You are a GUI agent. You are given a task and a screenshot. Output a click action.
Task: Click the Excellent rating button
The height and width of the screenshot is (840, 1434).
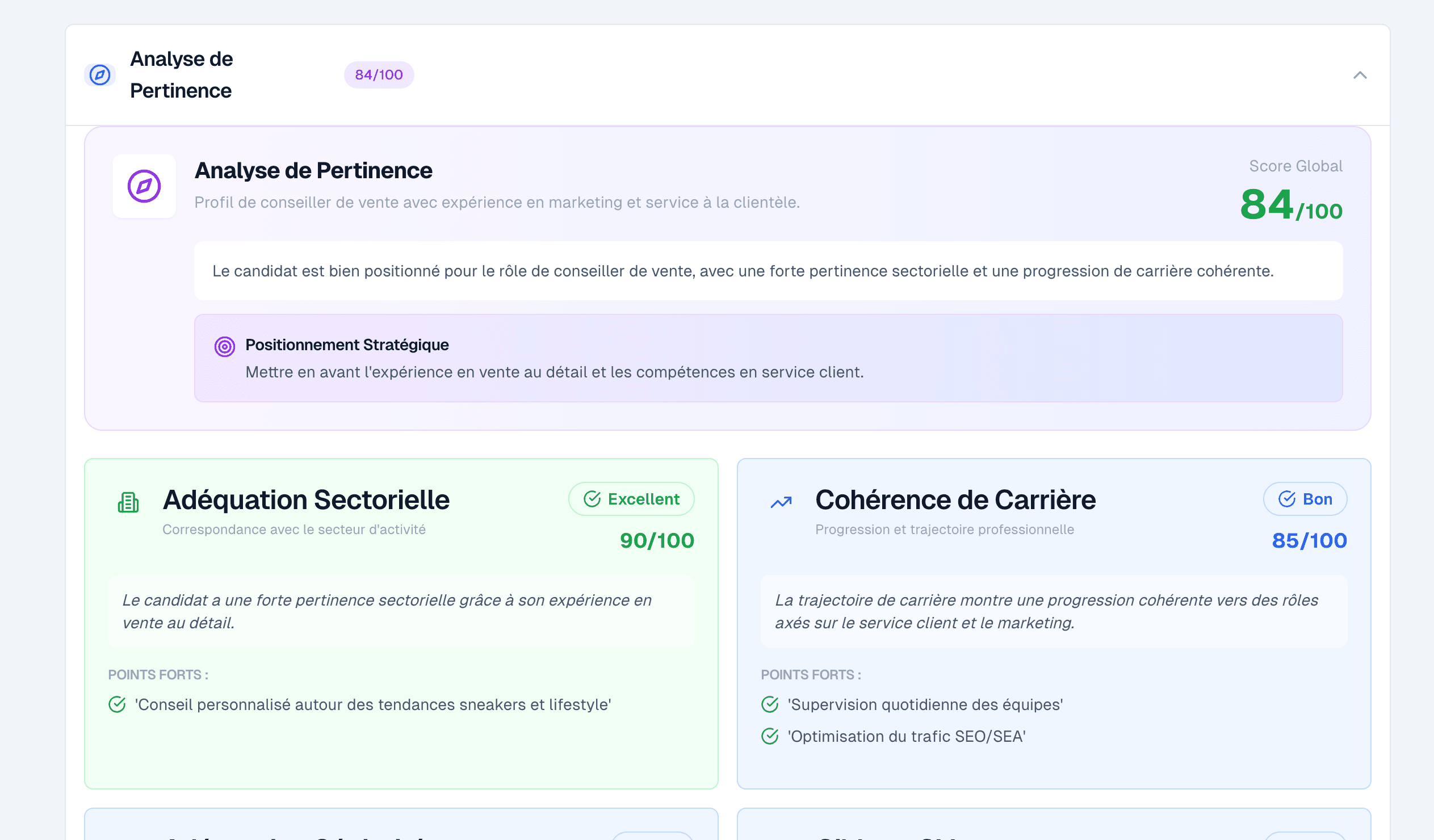pyautogui.click(x=632, y=498)
